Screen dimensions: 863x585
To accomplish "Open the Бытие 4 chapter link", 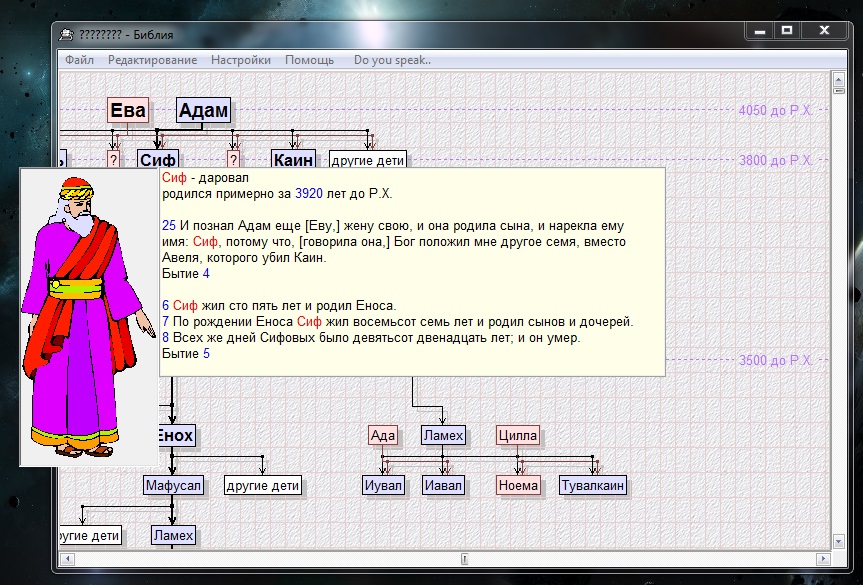I will pos(185,273).
